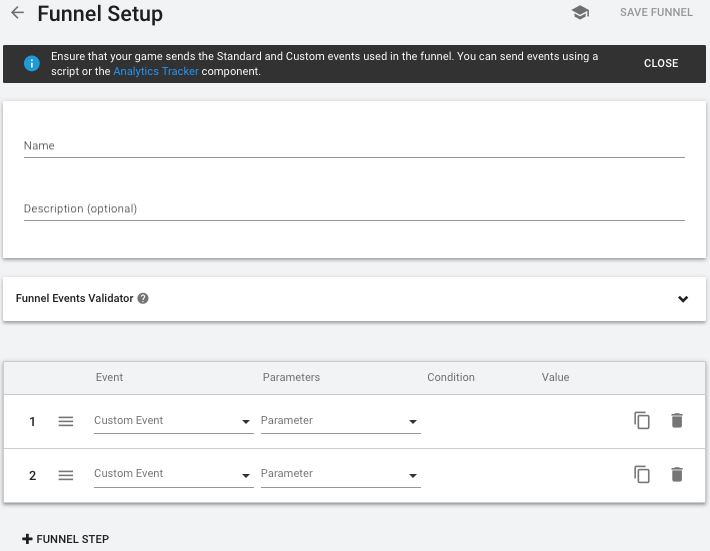Duplicate funnel step 2
The width and height of the screenshot is (710, 551).
[642, 474]
